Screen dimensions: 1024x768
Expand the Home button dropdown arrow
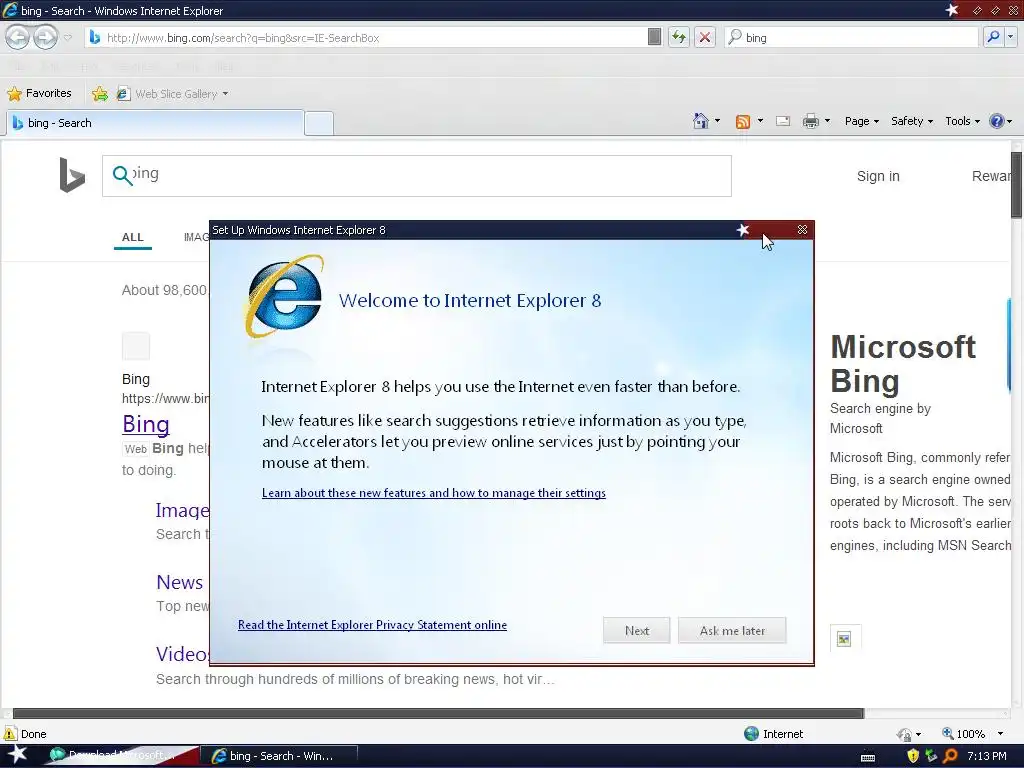718,121
